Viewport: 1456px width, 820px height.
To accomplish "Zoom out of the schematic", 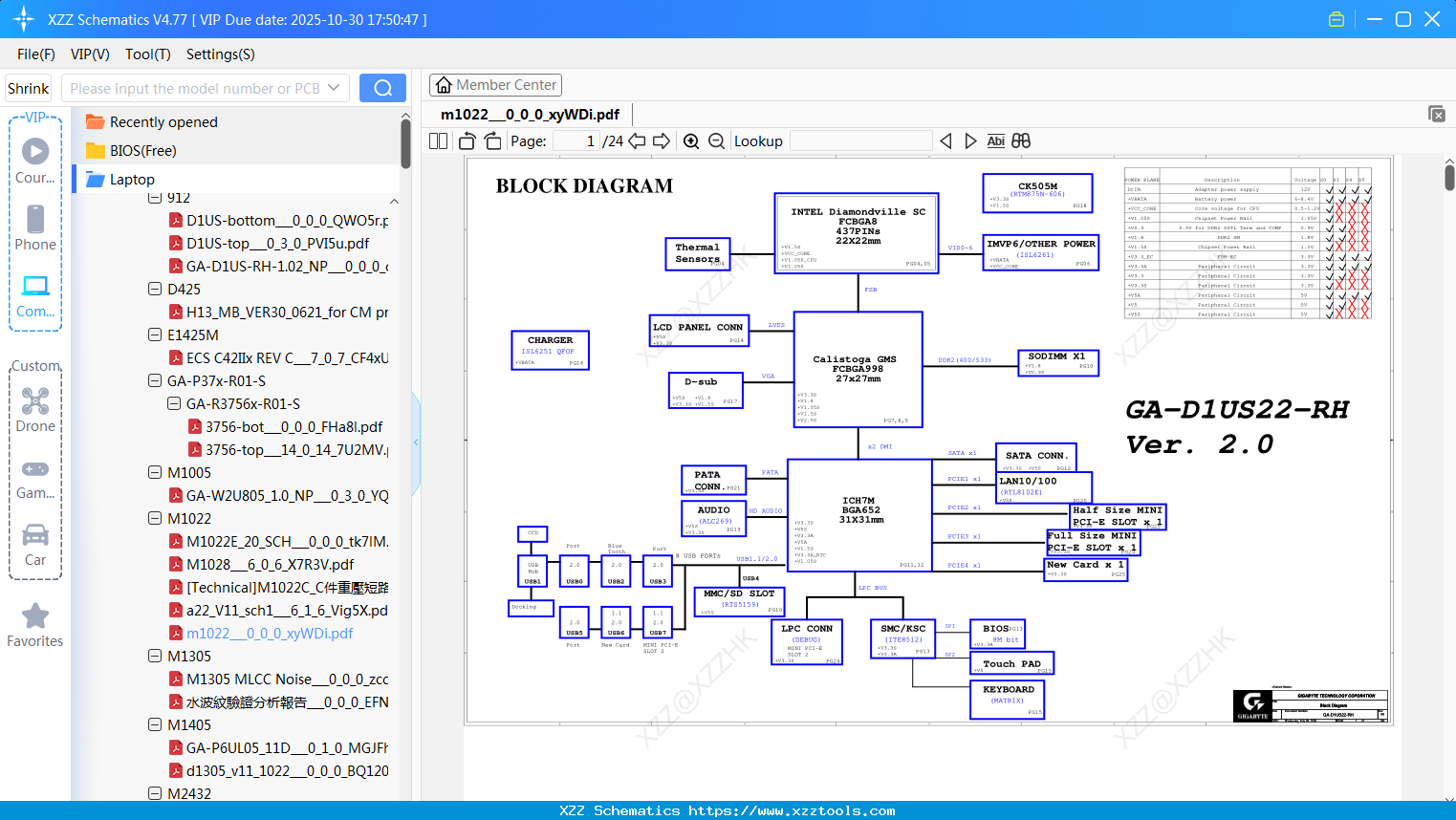I will point(716,140).
